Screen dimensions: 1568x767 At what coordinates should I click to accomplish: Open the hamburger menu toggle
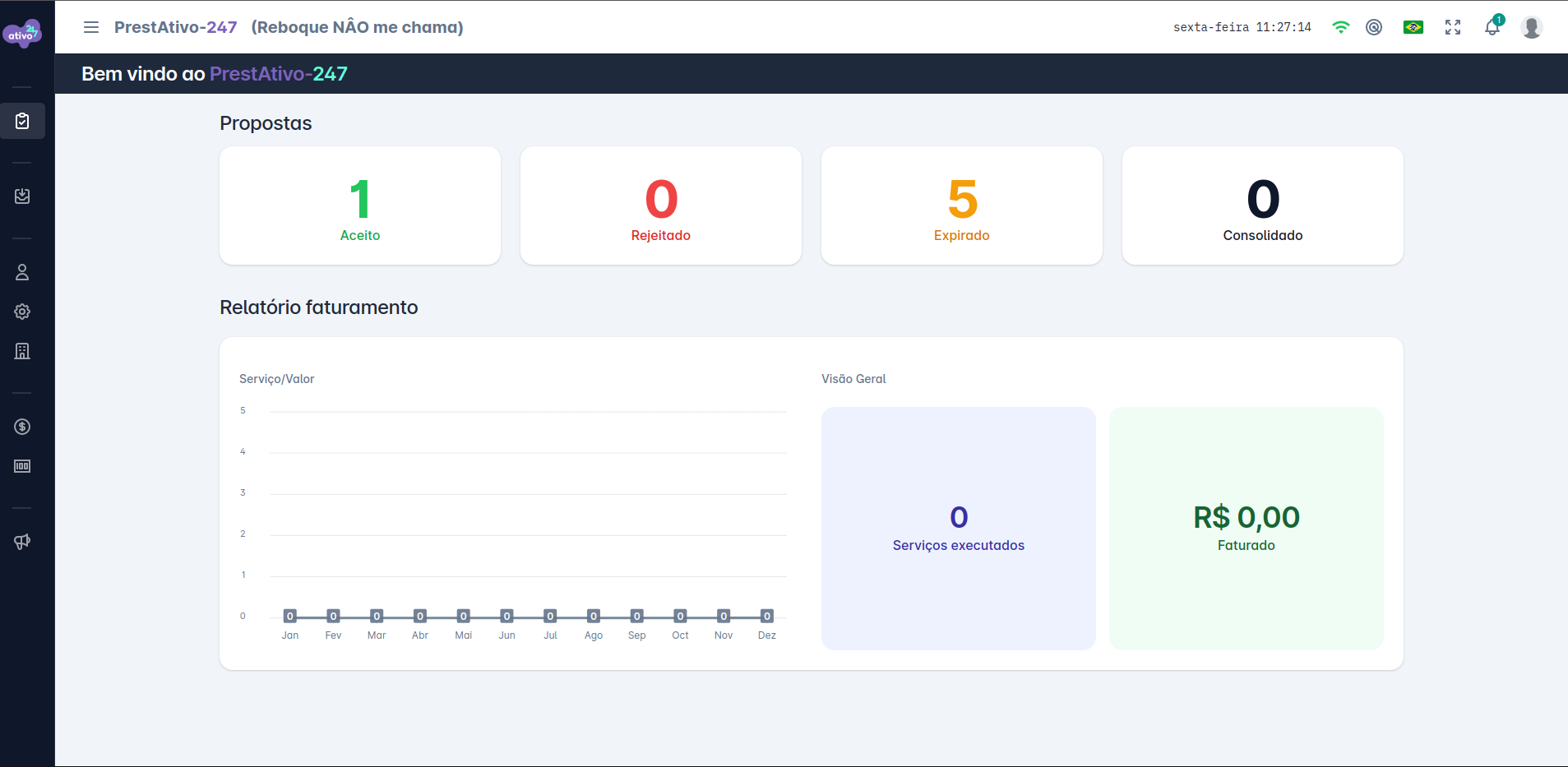tap(91, 27)
